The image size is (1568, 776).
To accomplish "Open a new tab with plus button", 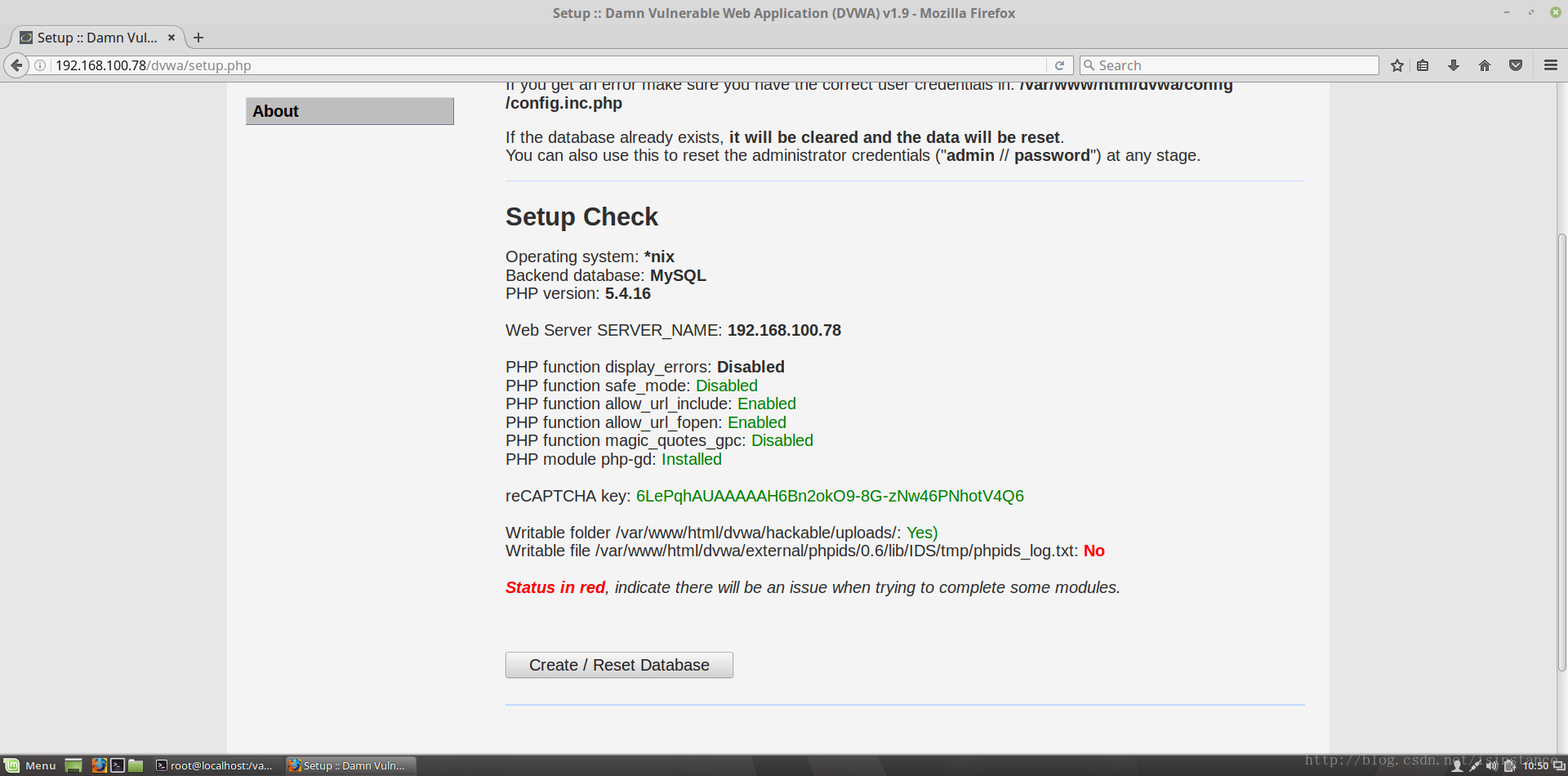I will (198, 38).
